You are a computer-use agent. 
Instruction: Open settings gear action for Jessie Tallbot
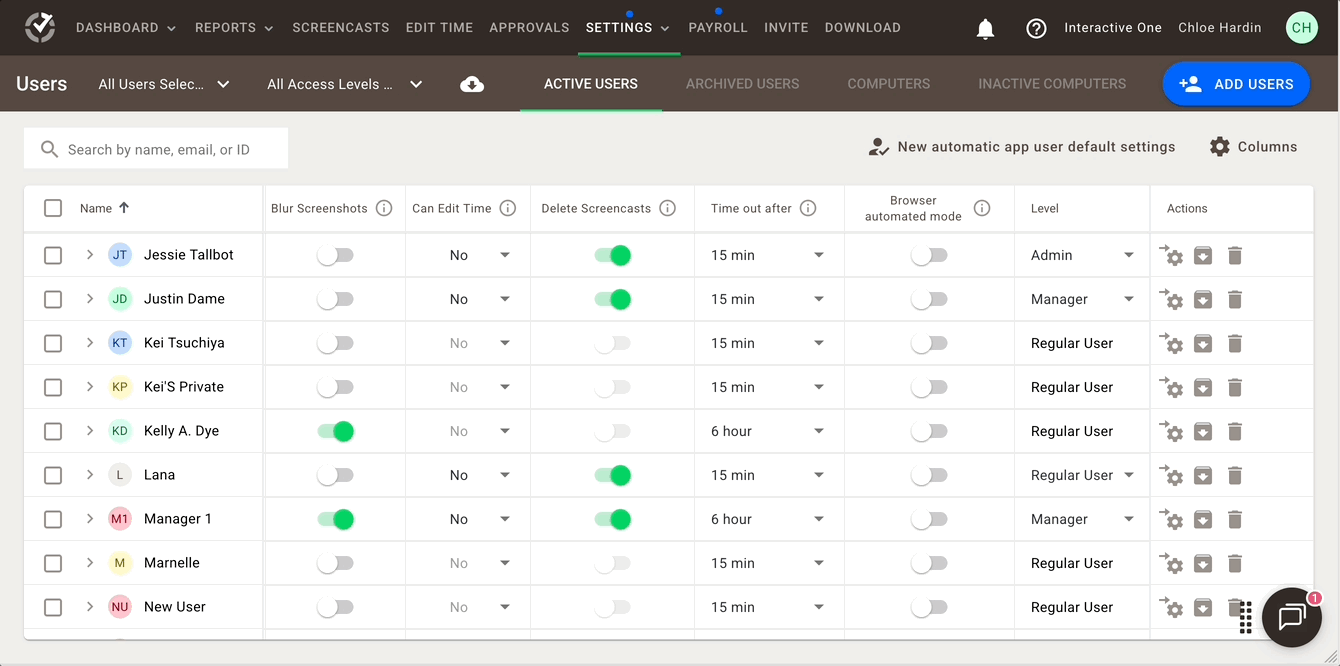pyautogui.click(x=1171, y=255)
